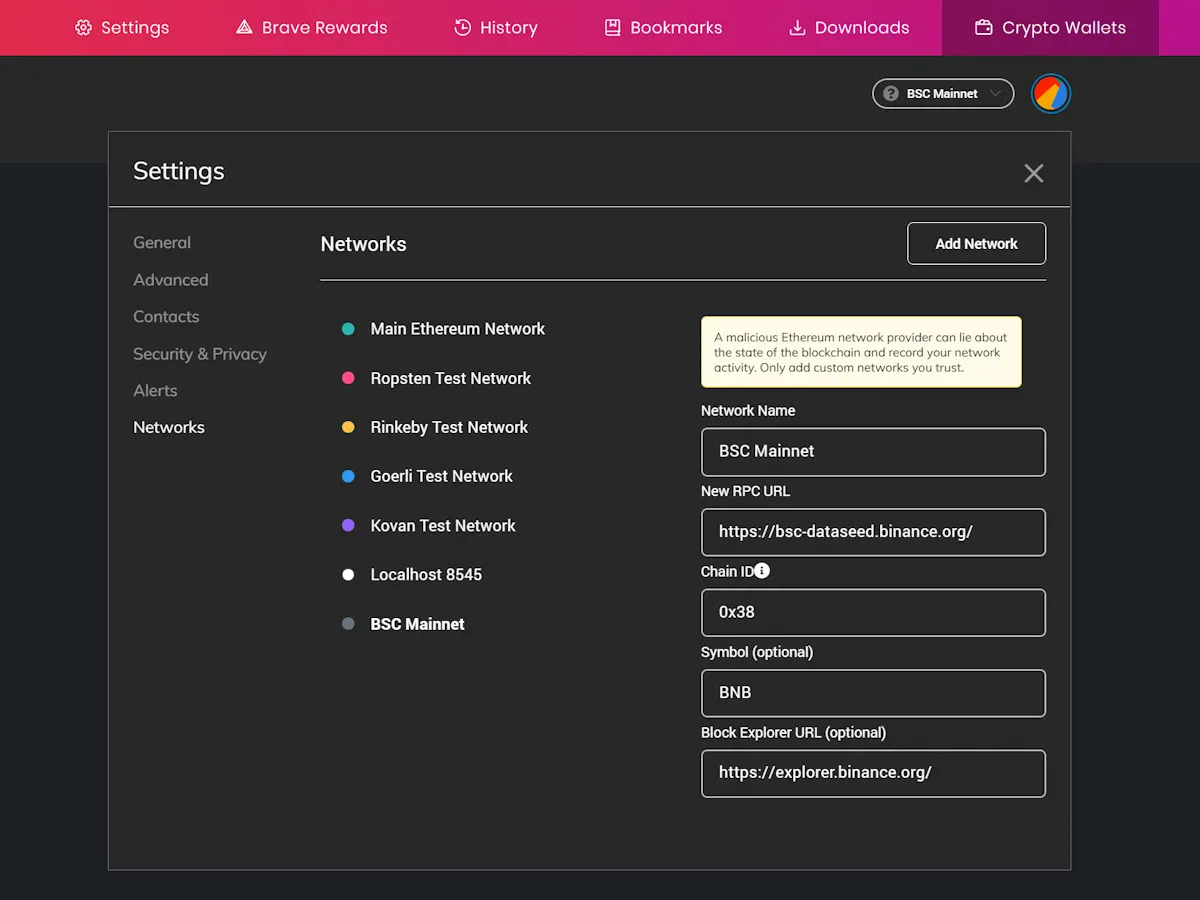Viewport: 1200px width, 900px height.
Task: Click the Symbol field showing BNB
Action: pos(873,693)
